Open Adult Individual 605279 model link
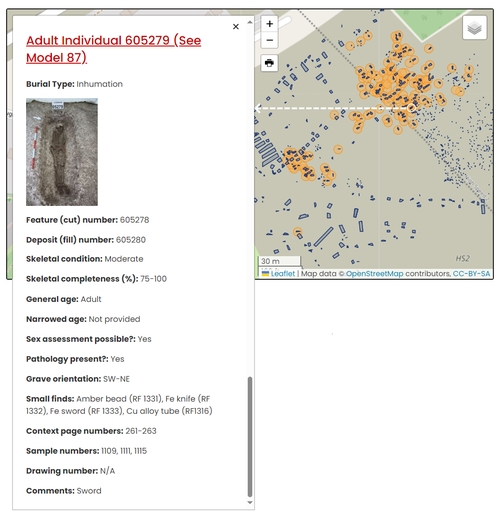Viewport: 500px width, 516px height. click(113, 49)
